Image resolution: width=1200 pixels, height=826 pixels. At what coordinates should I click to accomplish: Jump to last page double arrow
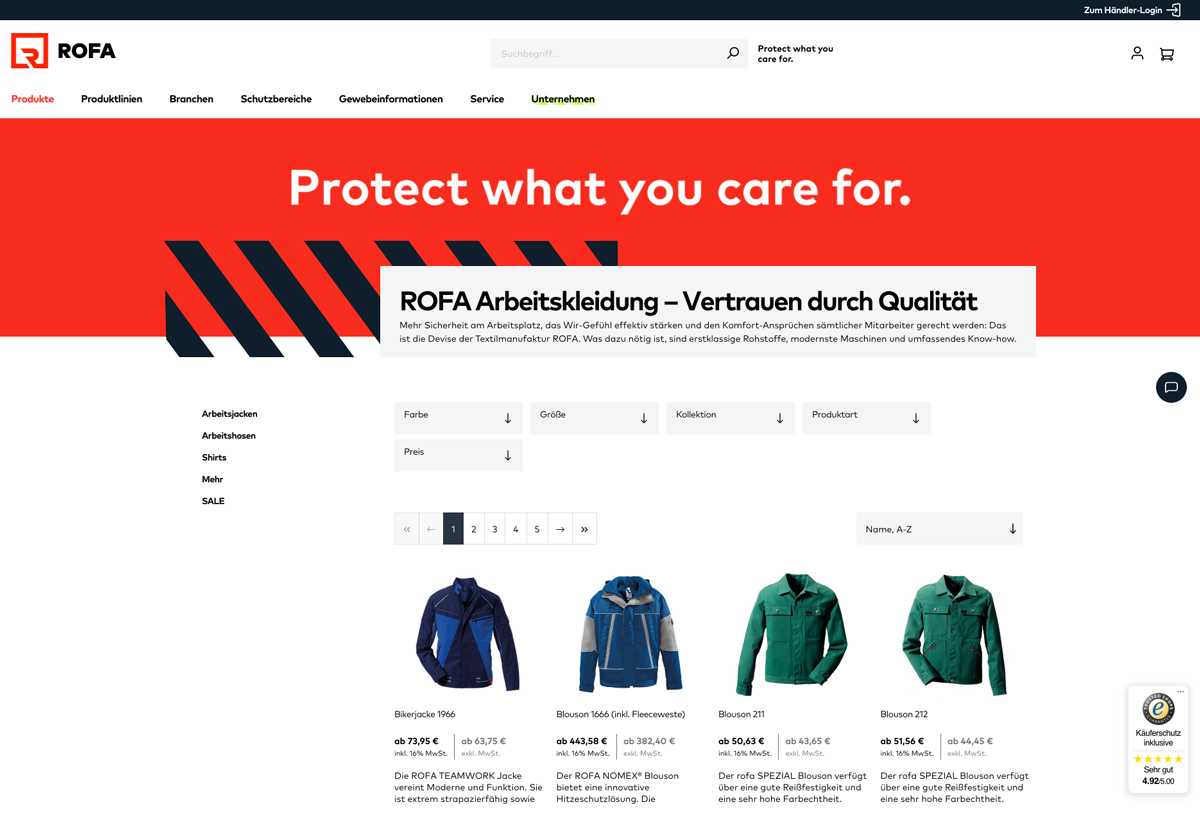click(584, 529)
